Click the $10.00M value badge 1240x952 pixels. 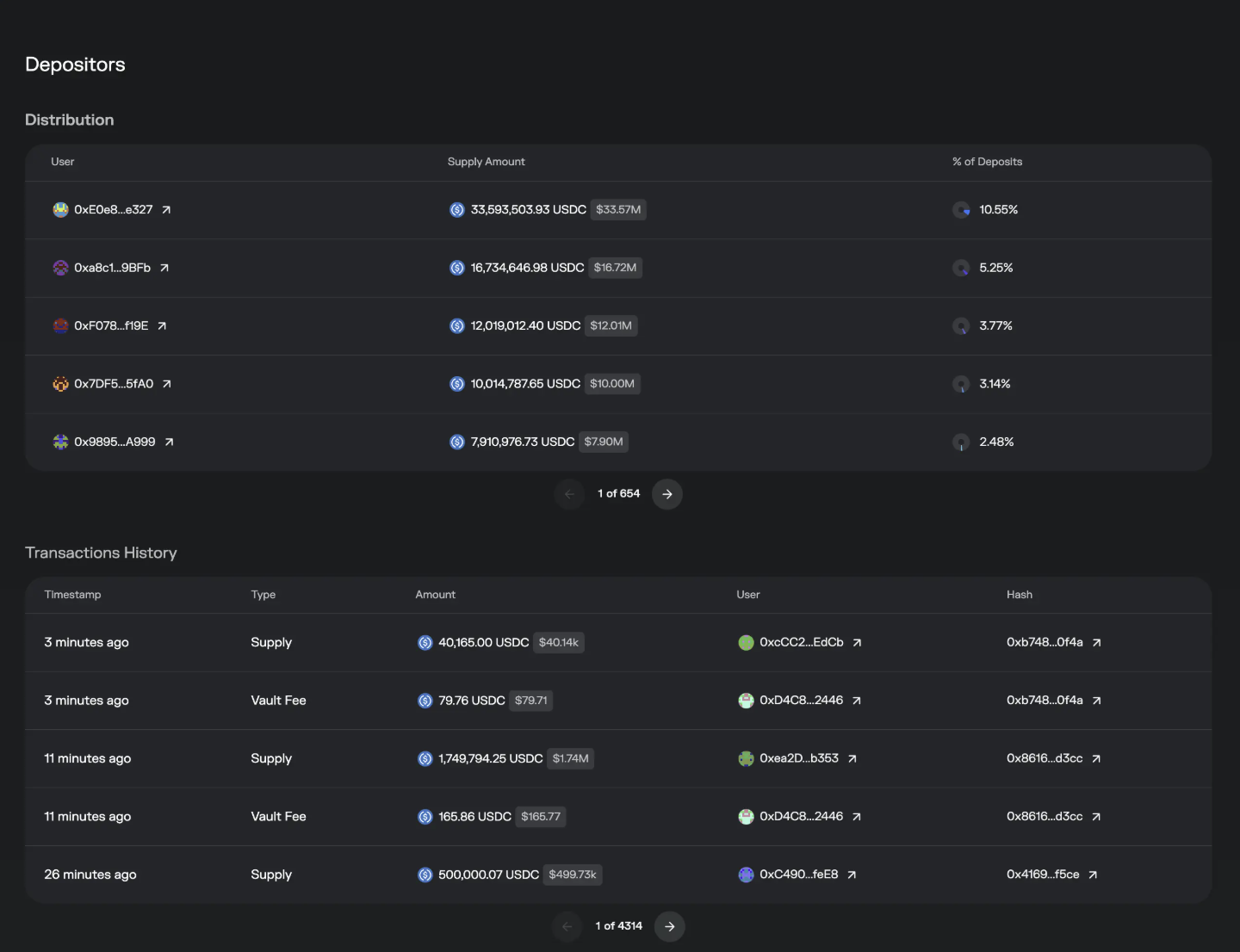coord(612,384)
